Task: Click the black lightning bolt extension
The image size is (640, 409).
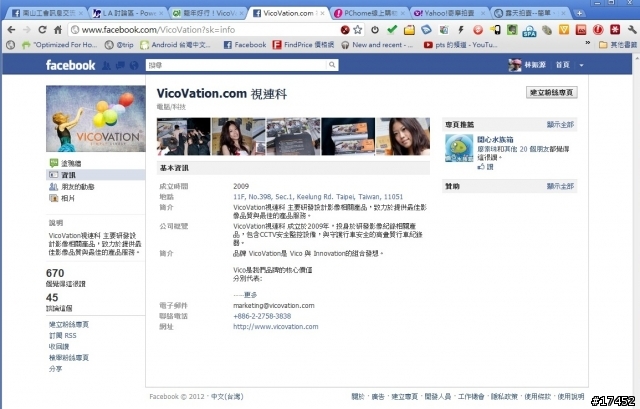Action: 461,29
